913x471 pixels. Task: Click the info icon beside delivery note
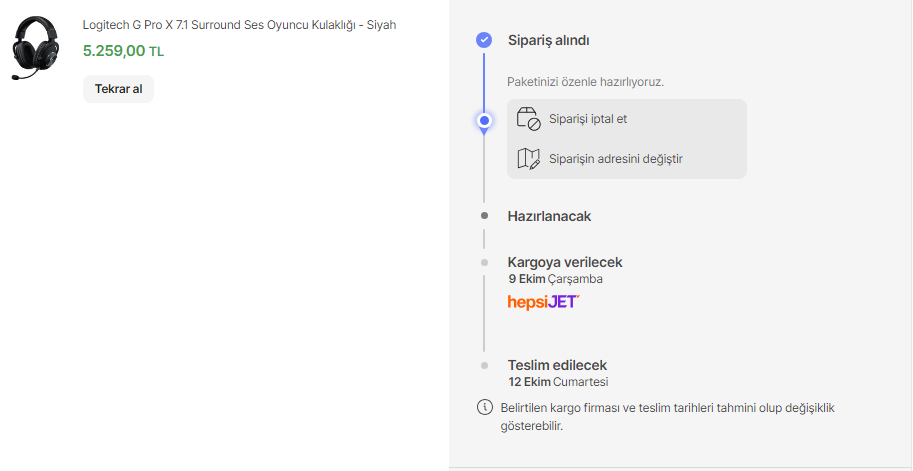(x=485, y=408)
